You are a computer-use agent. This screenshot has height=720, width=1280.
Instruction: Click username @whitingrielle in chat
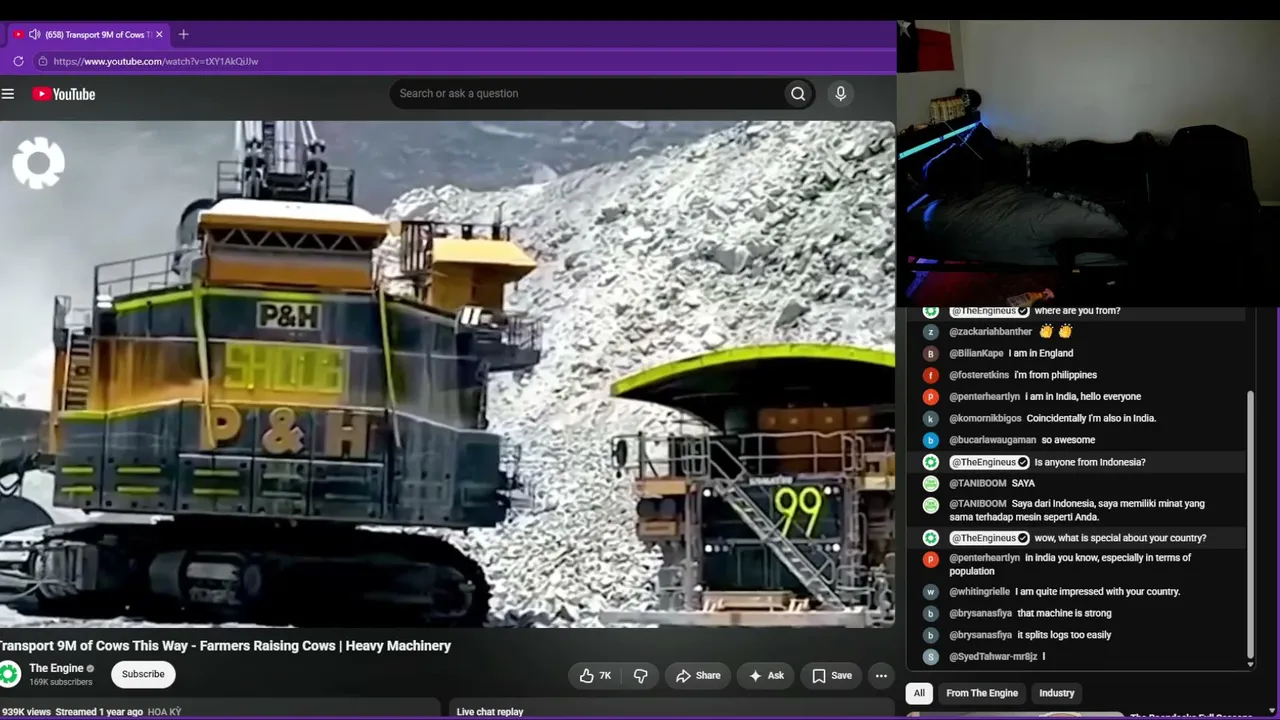[x=979, y=592]
